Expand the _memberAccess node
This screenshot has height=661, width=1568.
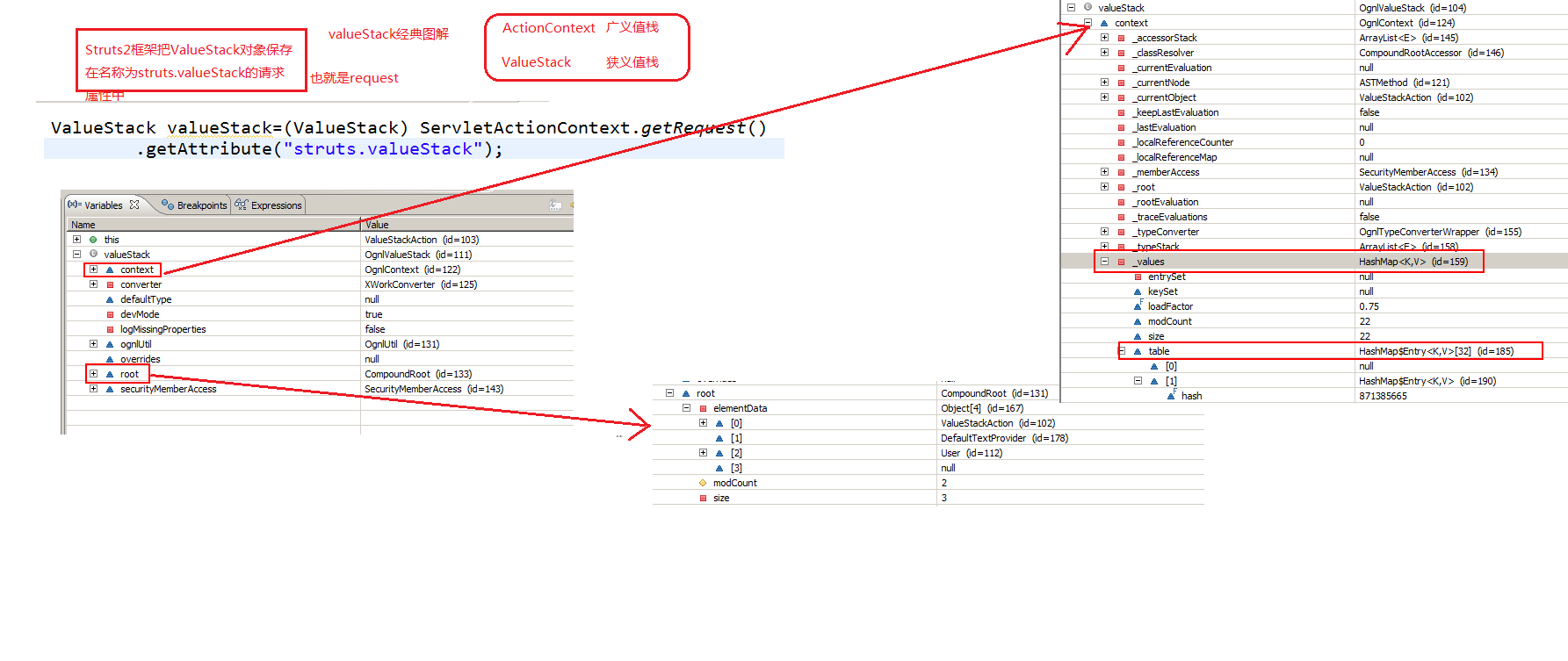click(1104, 172)
